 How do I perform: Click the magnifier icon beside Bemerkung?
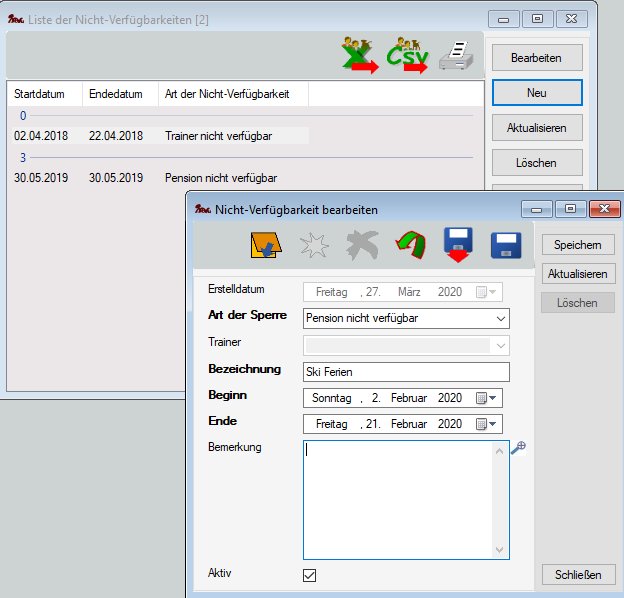pos(518,449)
